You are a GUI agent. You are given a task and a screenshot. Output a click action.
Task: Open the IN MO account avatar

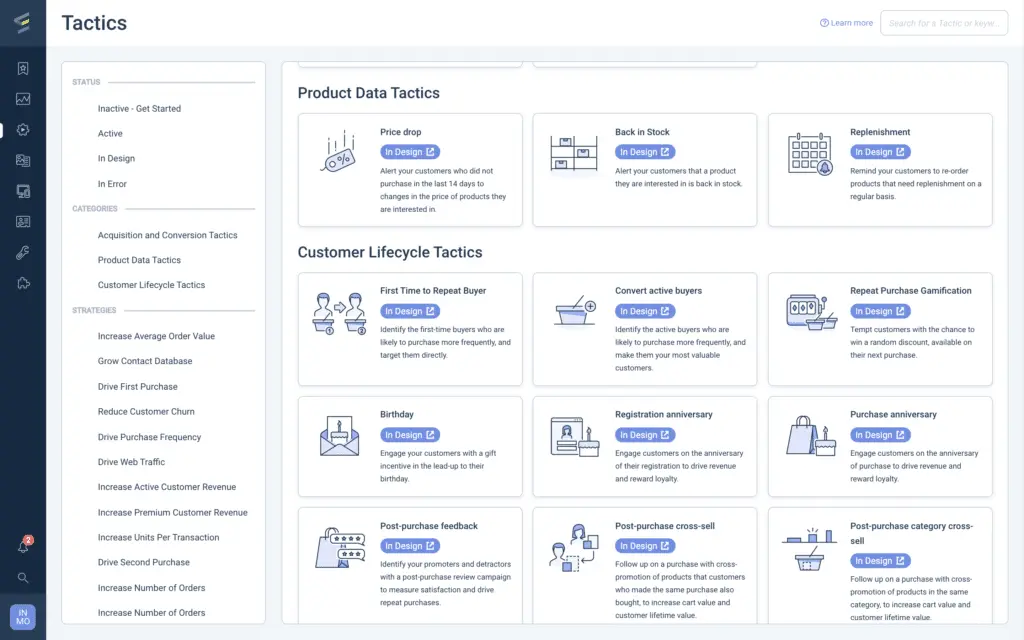[x=23, y=617]
